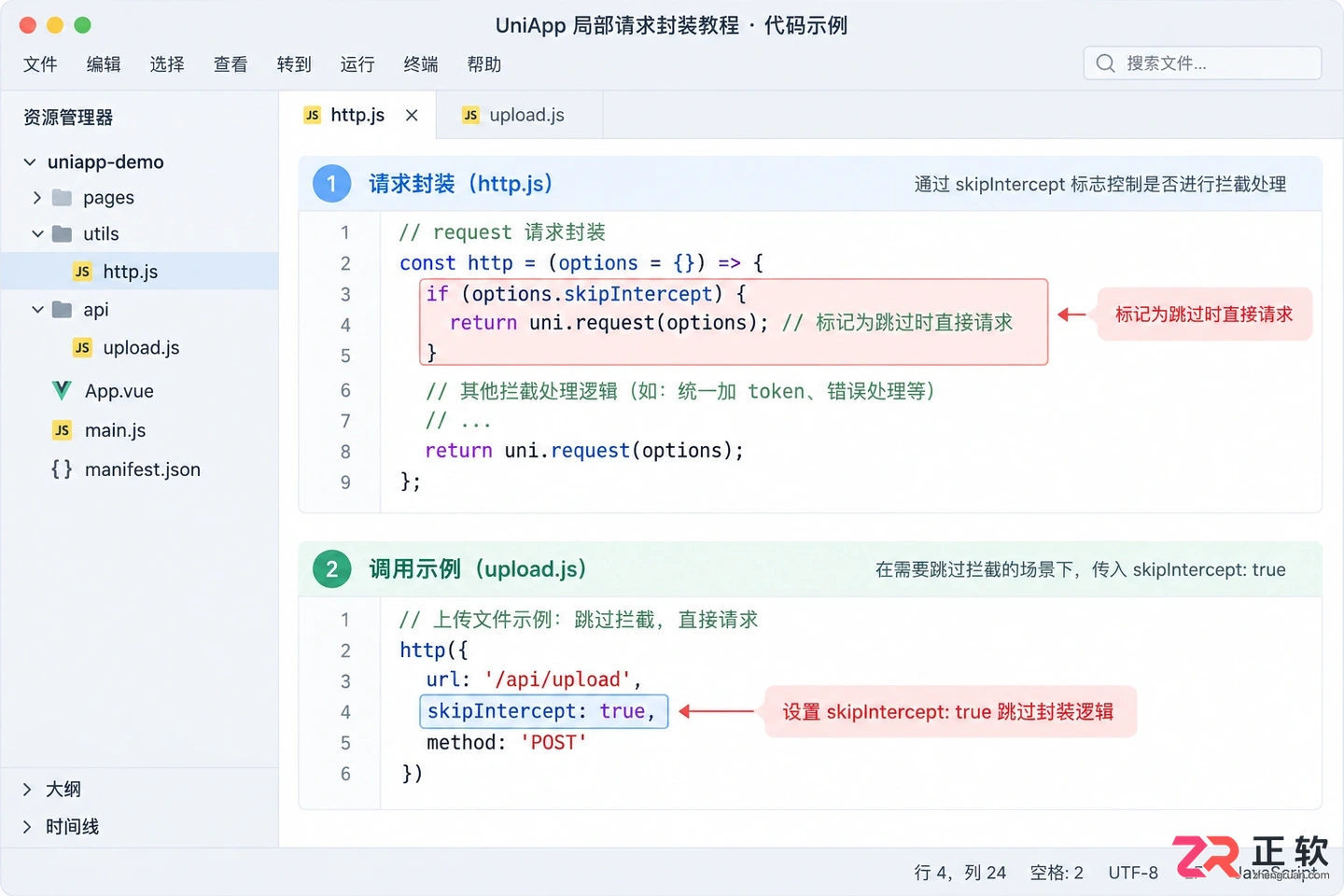Screen dimensions: 1344x896
Task: Click the JS icon on http.js tab
Action: pyautogui.click(x=312, y=115)
